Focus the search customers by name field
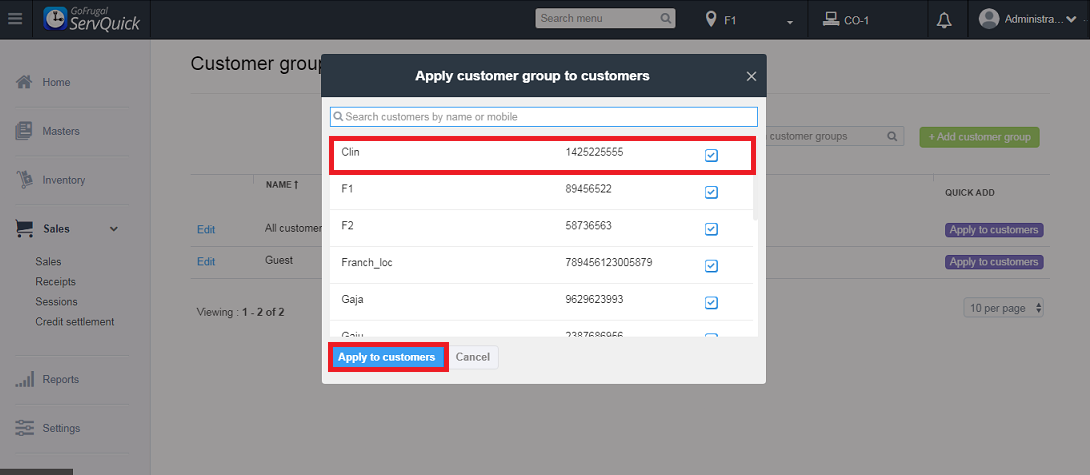Screen dimensions: 1090x475 (x=544, y=117)
